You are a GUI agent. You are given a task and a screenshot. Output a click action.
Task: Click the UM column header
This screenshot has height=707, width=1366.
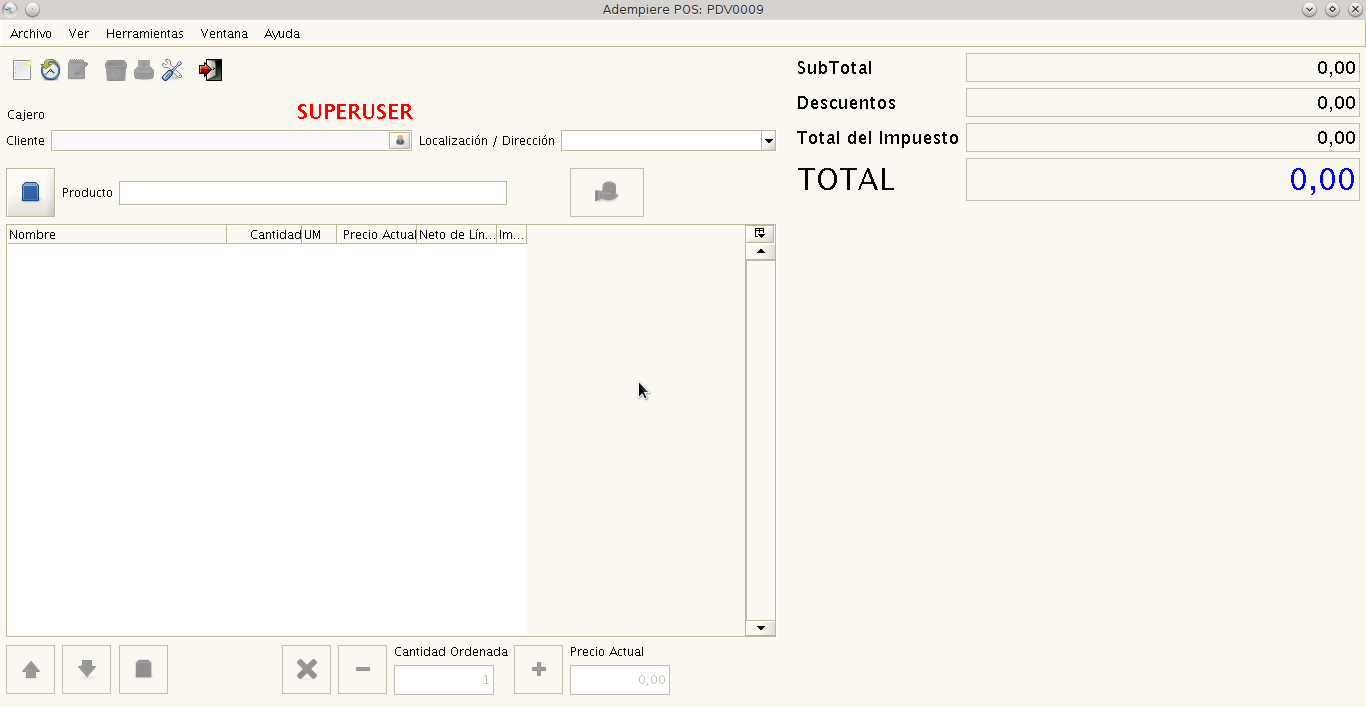click(x=319, y=235)
